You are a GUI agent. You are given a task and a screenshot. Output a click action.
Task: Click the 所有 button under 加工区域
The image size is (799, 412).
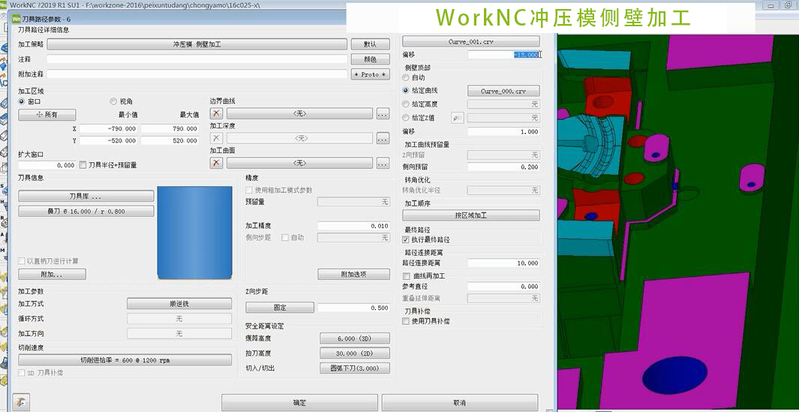(x=47, y=115)
